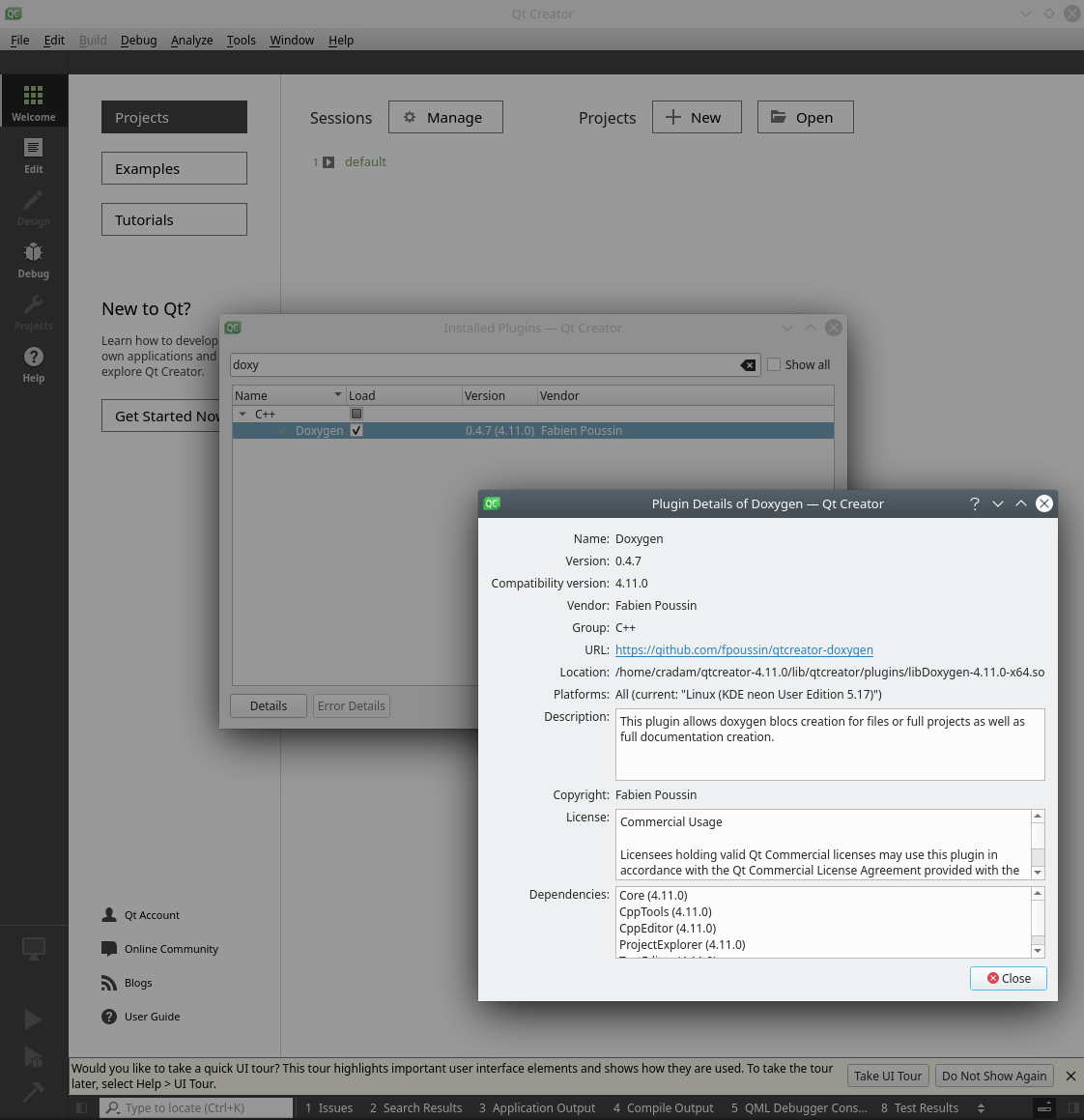This screenshot has height=1120, width=1084.
Task: Start debugging with the debug play icon
Action: pyautogui.click(x=33, y=1056)
